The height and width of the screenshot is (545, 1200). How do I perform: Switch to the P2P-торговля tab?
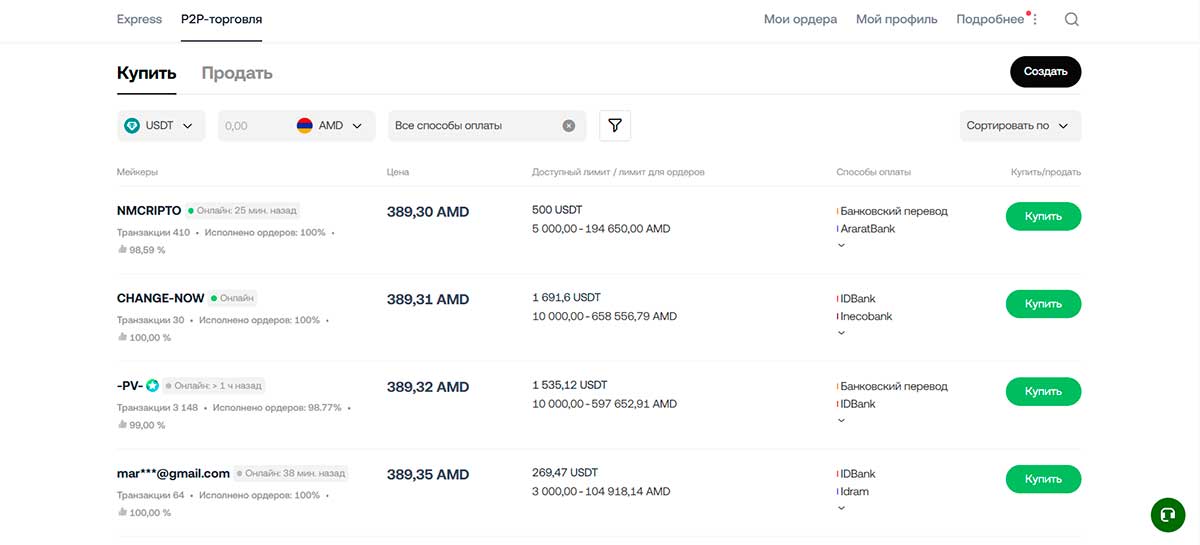point(222,19)
